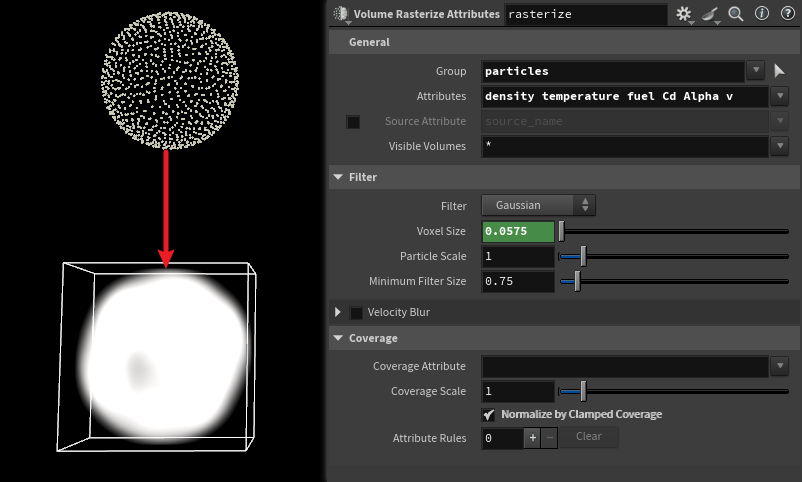
Task: Open the Filter type Gaussian dropdown
Action: pos(538,205)
